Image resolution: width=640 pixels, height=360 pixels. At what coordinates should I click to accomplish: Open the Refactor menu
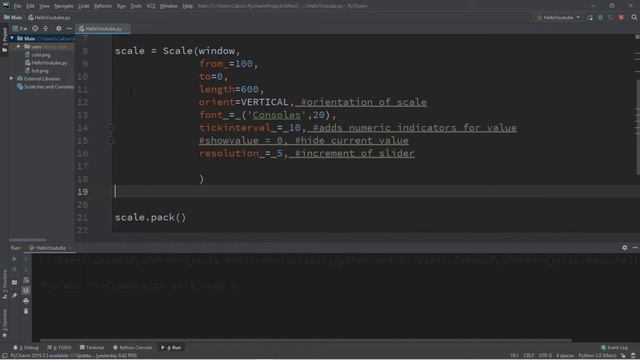tap(103, 6)
